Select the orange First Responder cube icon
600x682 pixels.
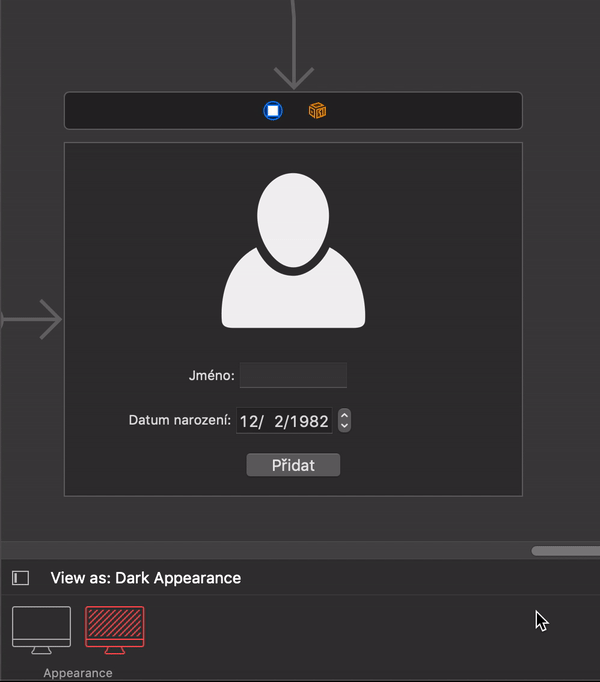click(317, 110)
